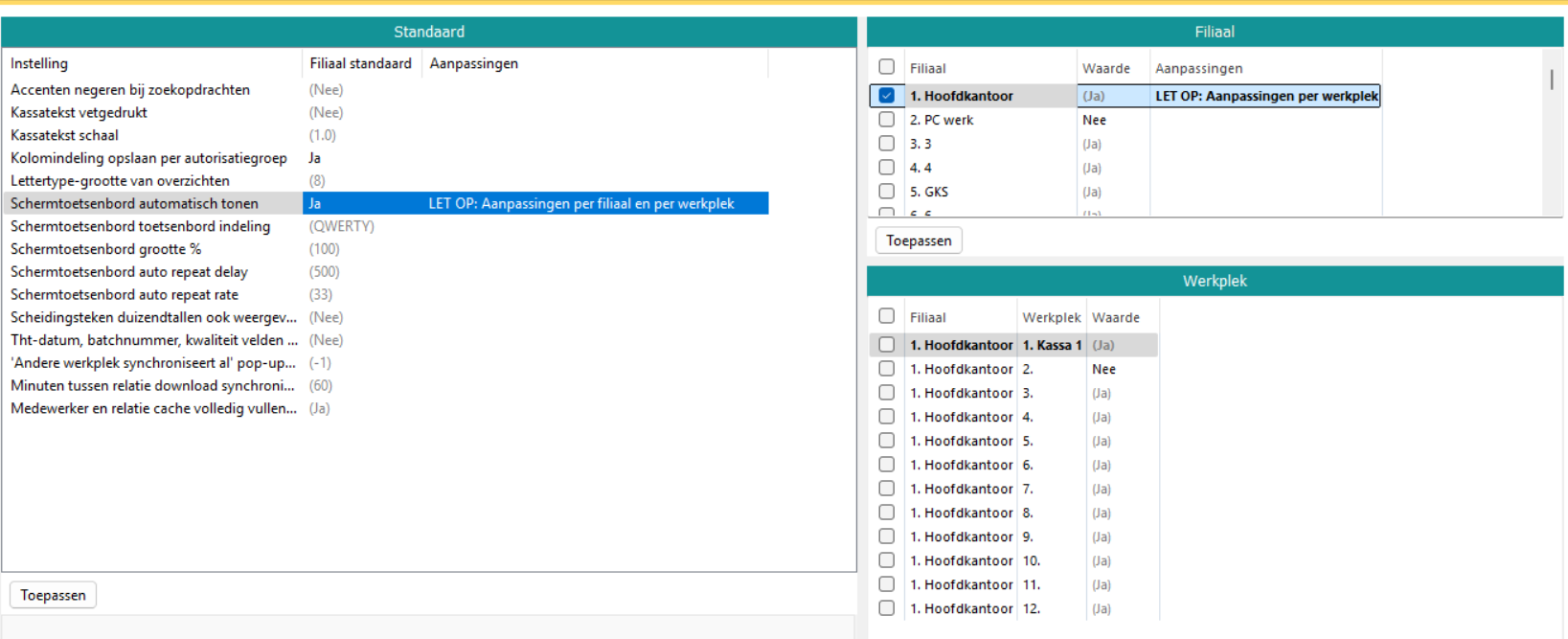Tick the 5. GKS filiaal checkbox
The height and width of the screenshot is (639, 1568).
(x=886, y=192)
